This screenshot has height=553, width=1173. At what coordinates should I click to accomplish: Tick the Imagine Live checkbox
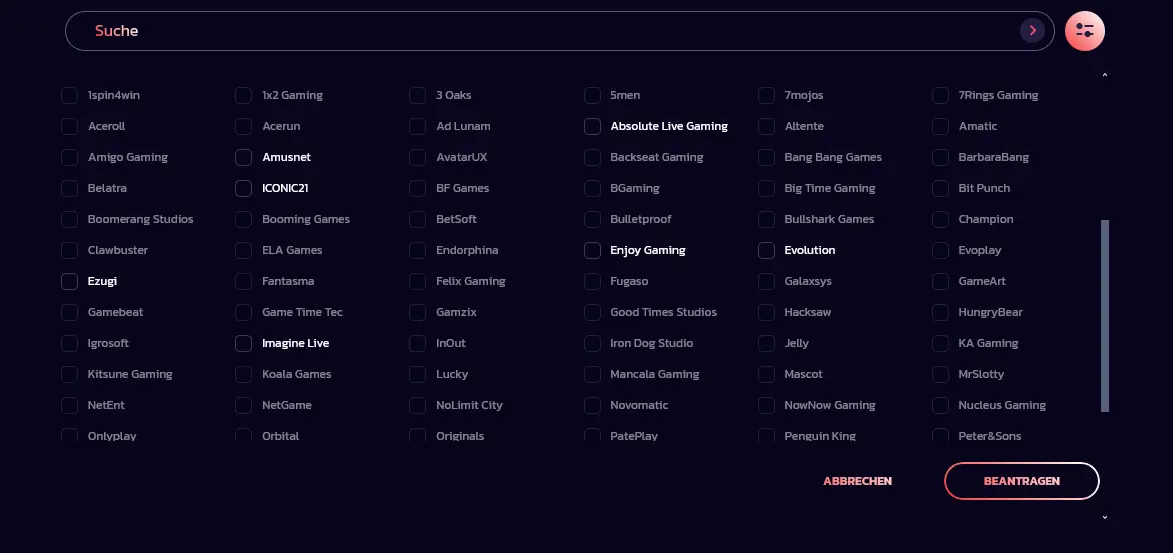[x=243, y=343]
